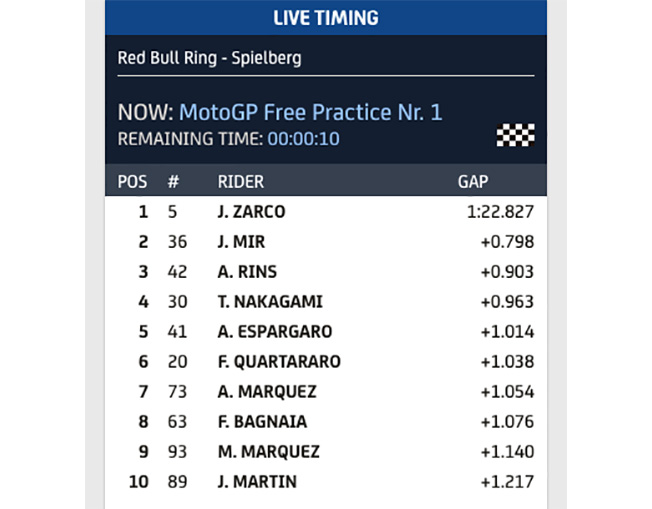Viewport: 652px width, 509px height.
Task: Click A. MARQUEZ in position 7
Action: coord(267,391)
